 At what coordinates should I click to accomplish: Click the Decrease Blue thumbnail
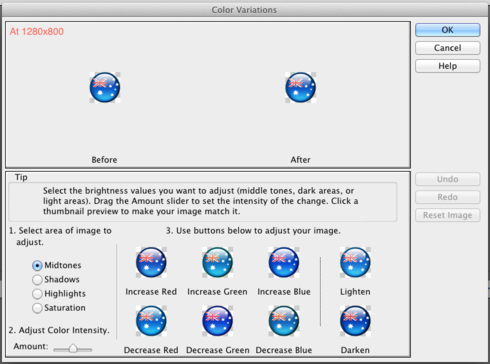tap(284, 321)
